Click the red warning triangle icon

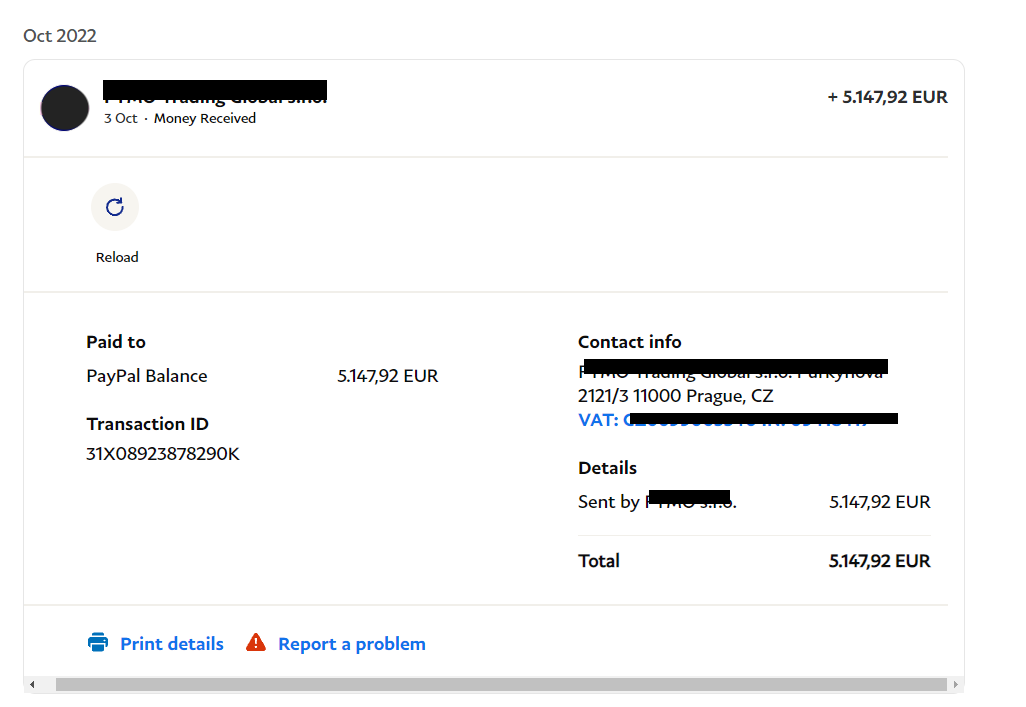pos(256,643)
